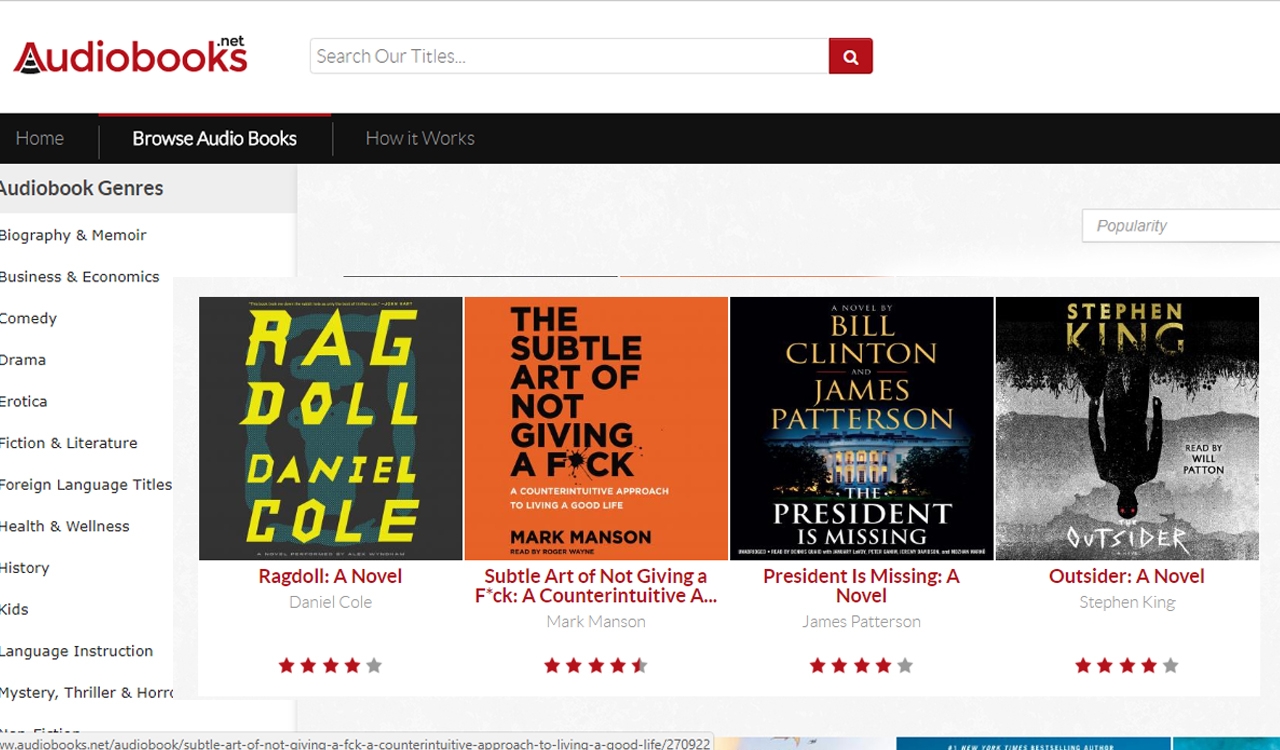Click the red search magnifier button
The height and width of the screenshot is (750, 1280).
850,56
